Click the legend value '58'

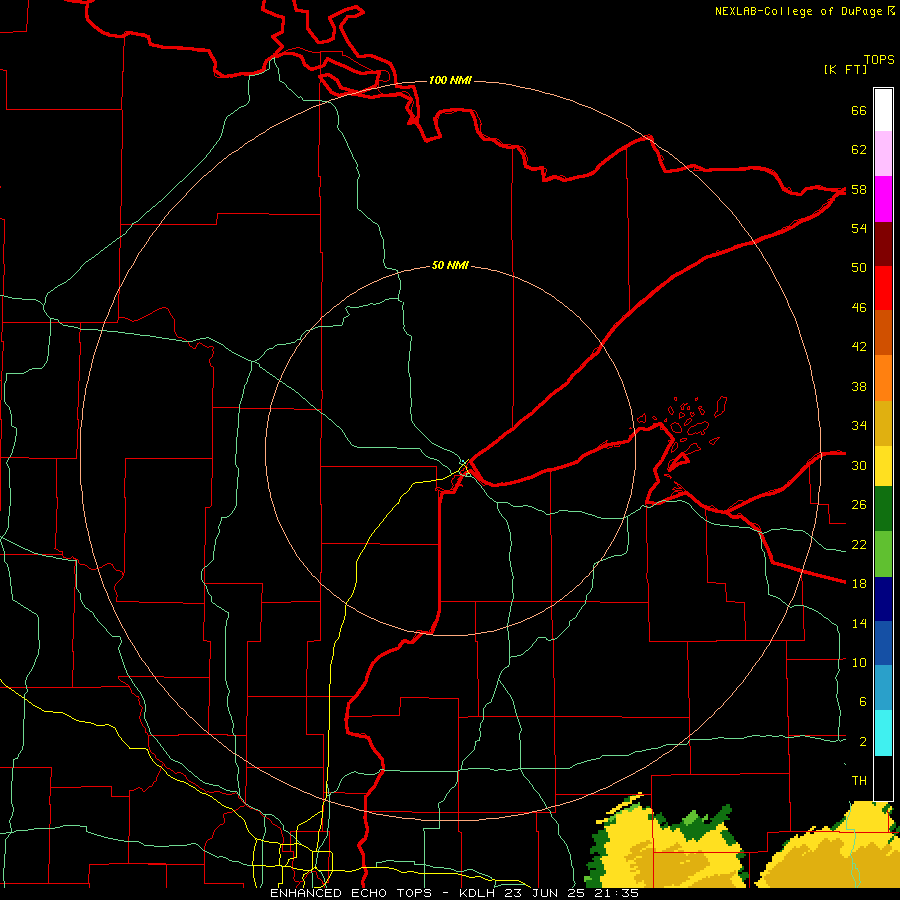859,189
